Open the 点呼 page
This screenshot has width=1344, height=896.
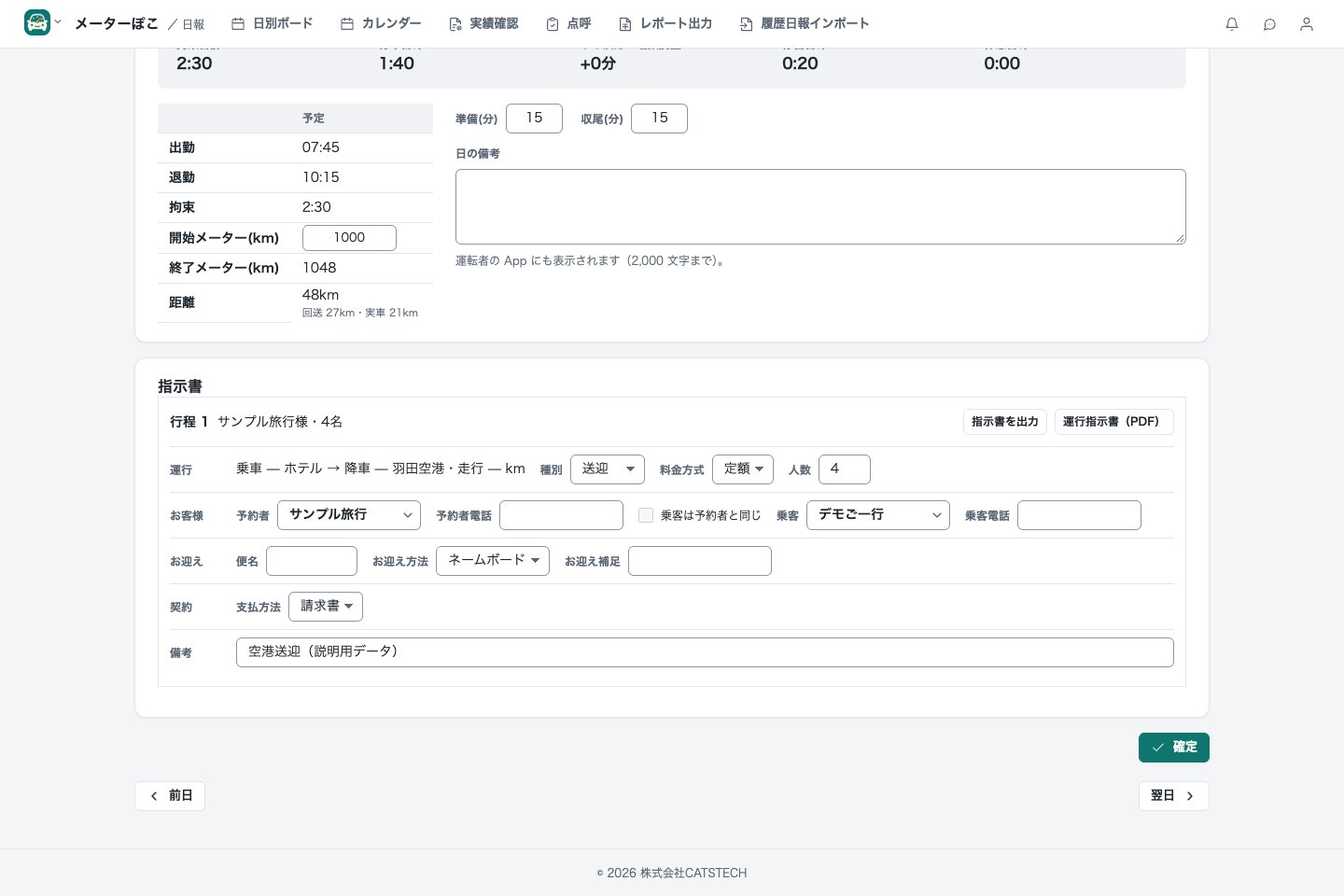coord(568,23)
